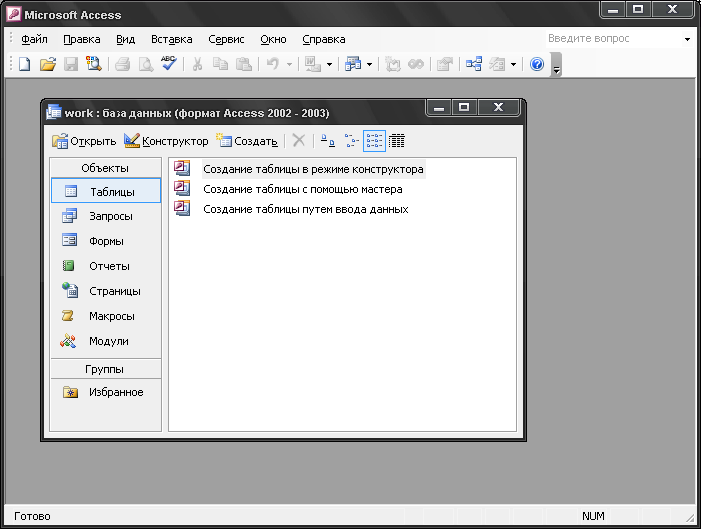Switch to Small Icons view
Image resolution: width=701 pixels, height=529 pixels.
click(351, 141)
